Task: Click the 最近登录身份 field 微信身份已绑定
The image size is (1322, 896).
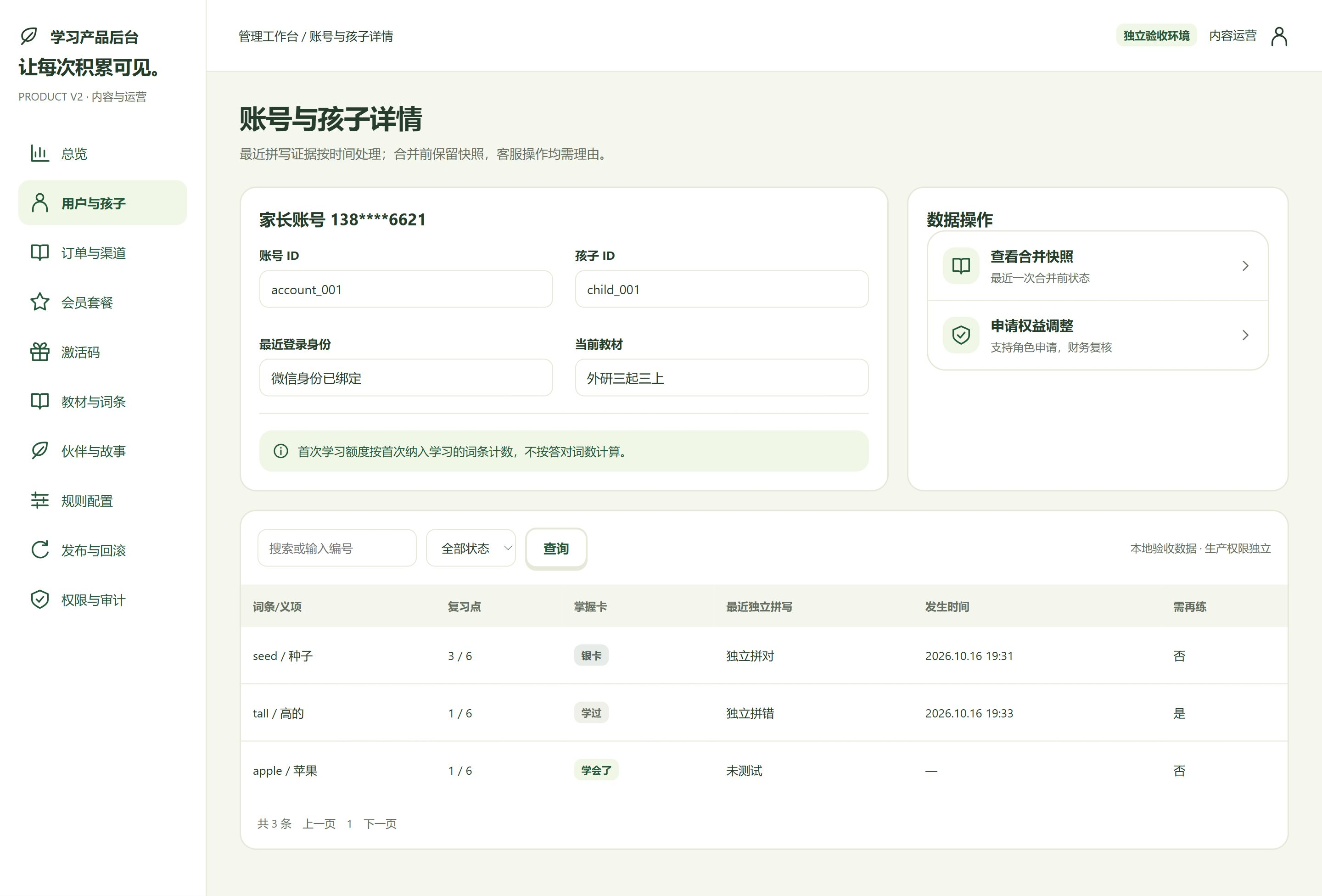Action: [406, 378]
